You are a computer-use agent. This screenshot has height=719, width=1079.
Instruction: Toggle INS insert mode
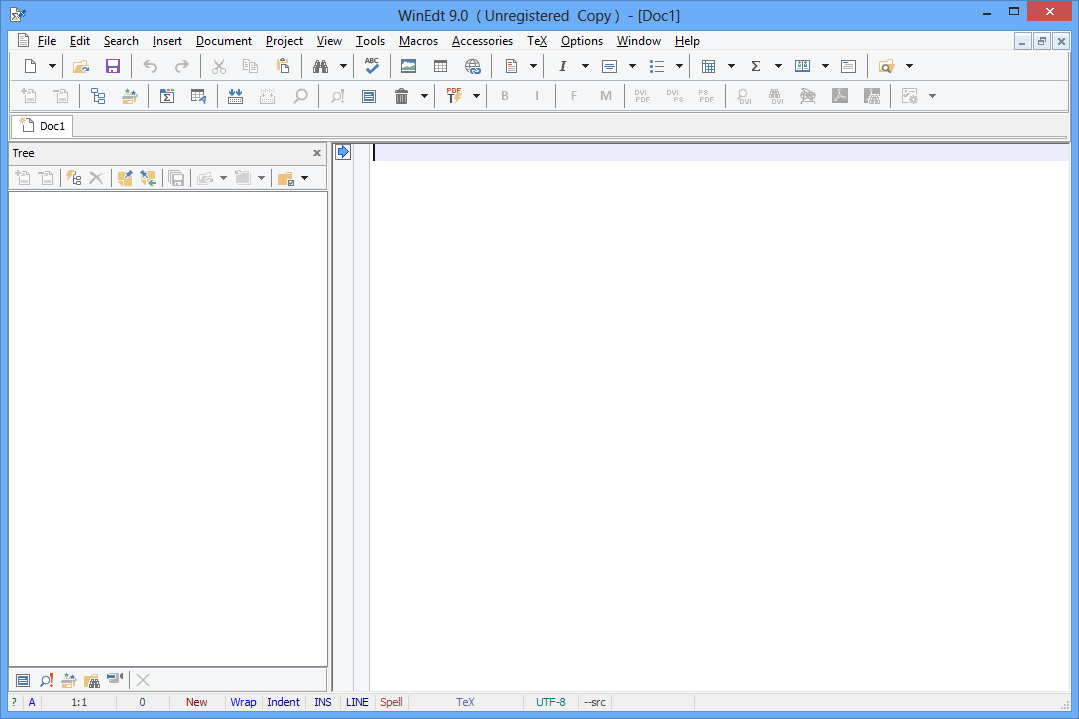tap(322, 702)
